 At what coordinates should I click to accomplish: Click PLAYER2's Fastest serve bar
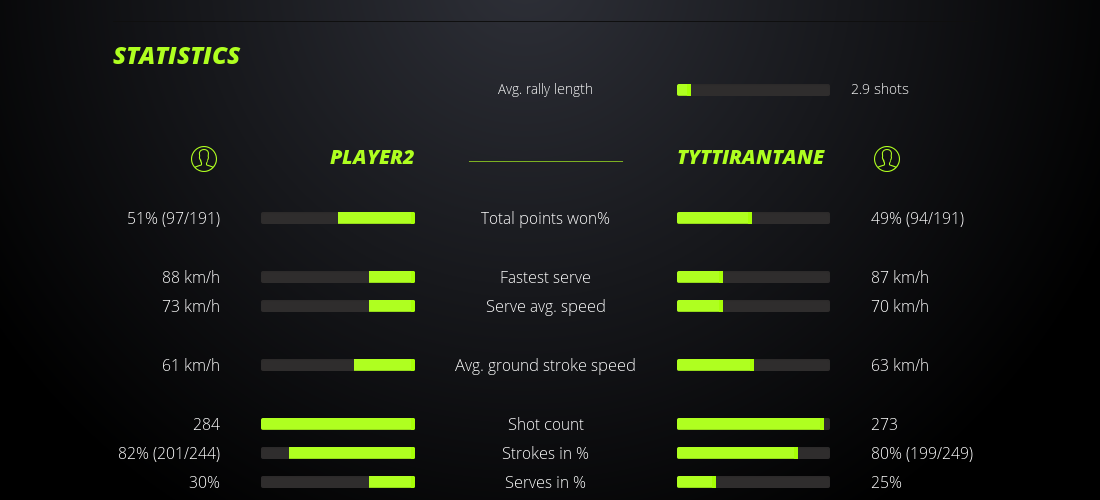[x=338, y=277]
